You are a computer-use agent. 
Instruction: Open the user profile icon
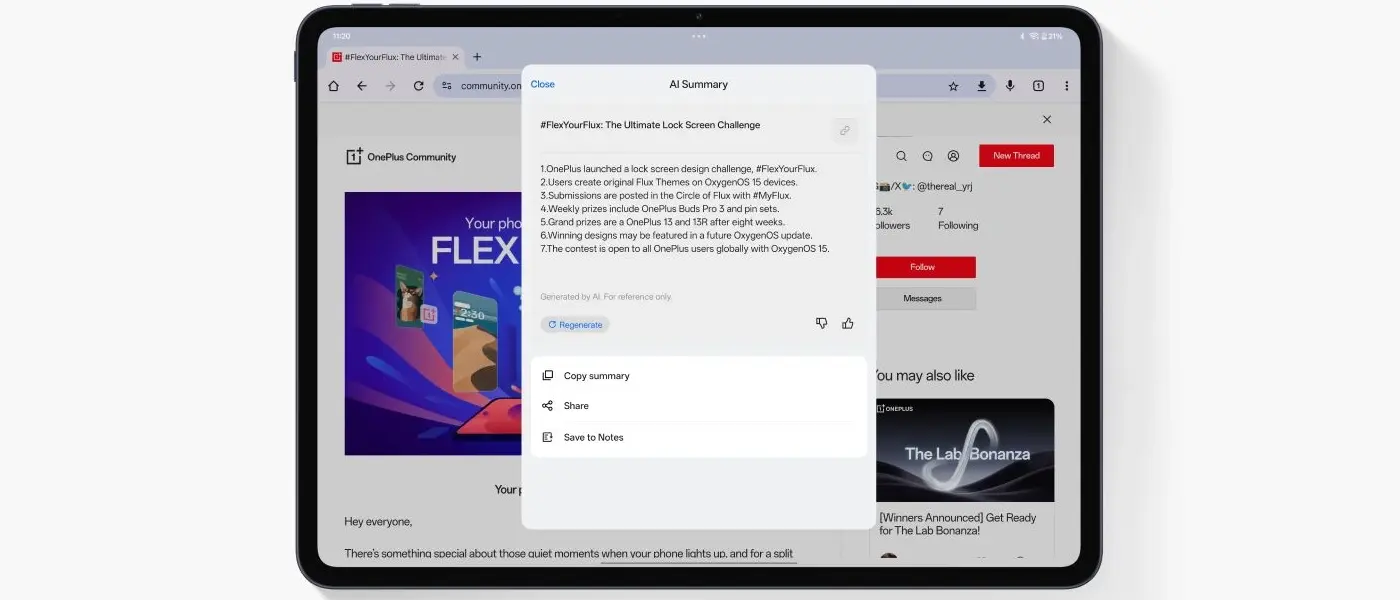[x=953, y=156]
